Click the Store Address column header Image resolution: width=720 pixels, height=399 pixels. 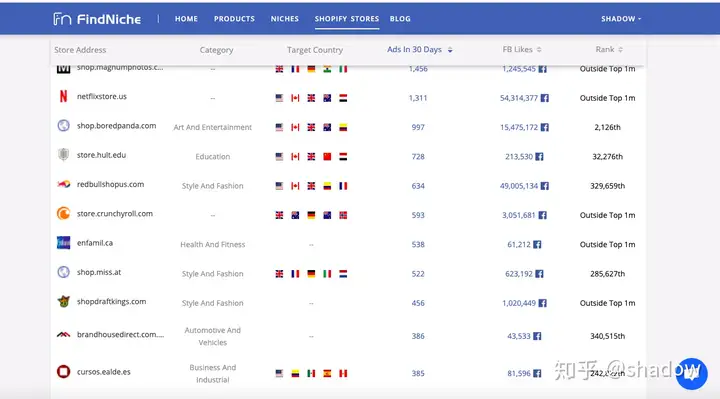[x=80, y=50]
